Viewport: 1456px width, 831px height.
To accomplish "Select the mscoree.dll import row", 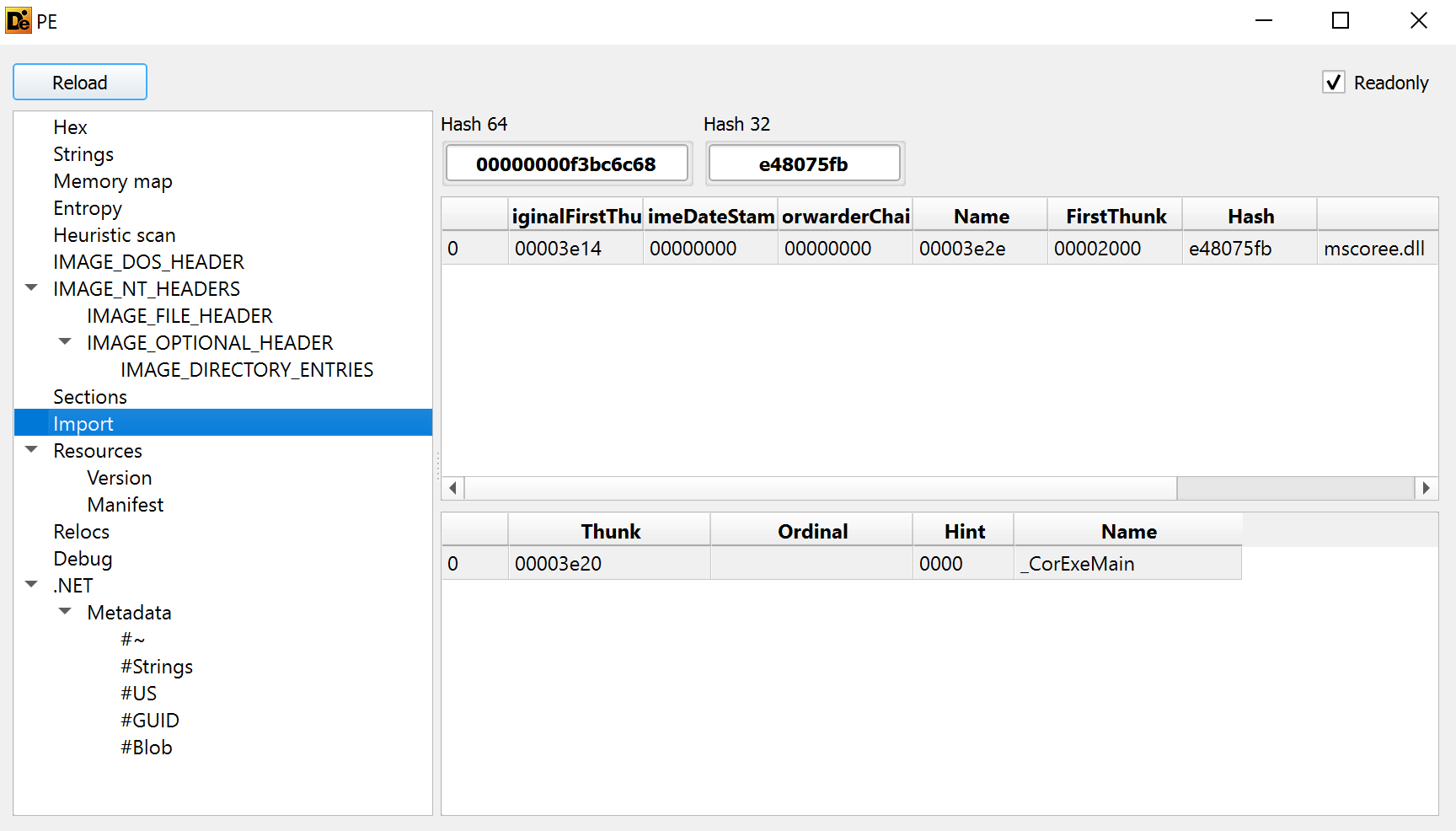I will point(843,248).
